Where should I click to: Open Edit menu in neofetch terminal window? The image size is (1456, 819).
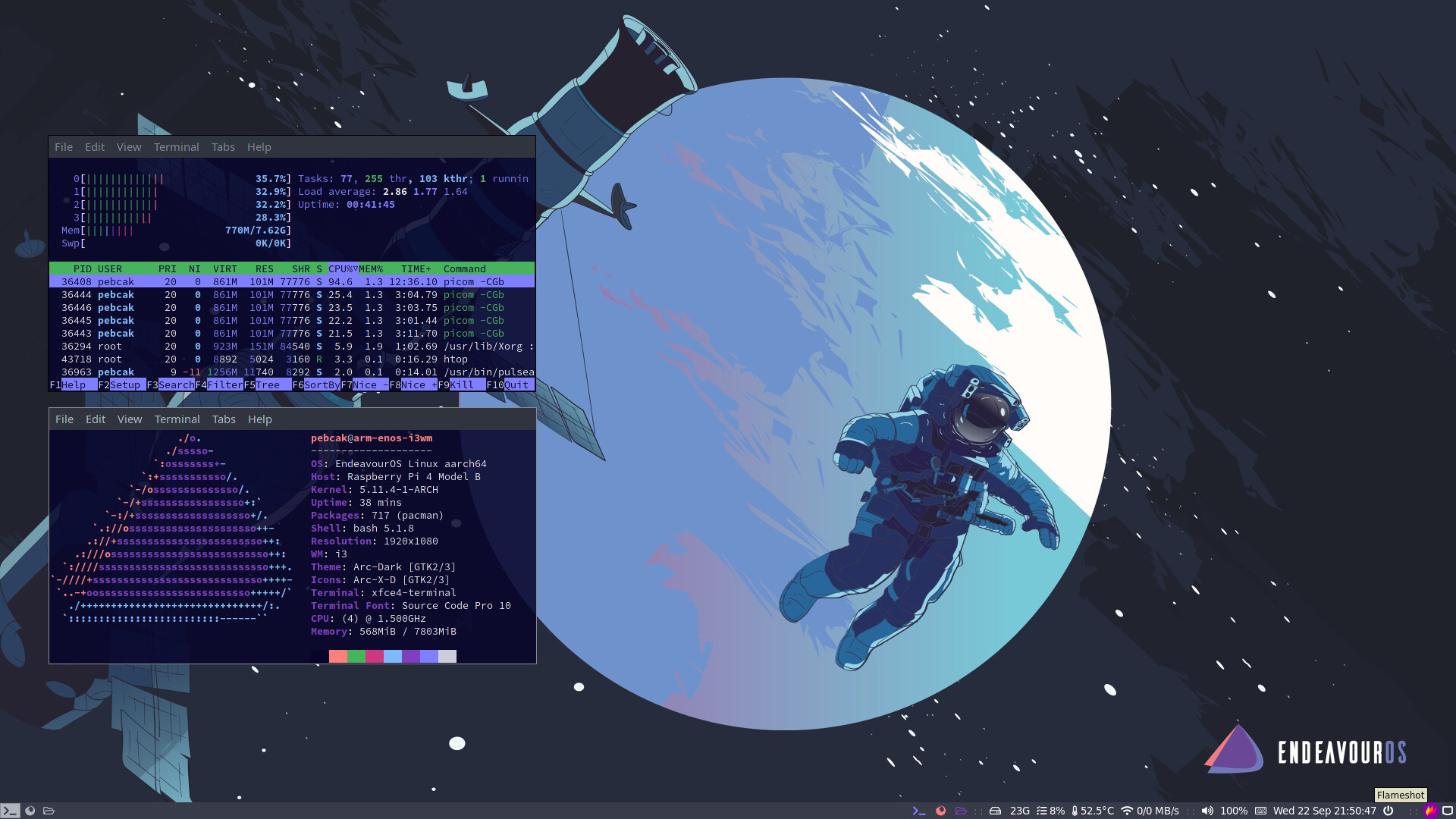click(96, 419)
